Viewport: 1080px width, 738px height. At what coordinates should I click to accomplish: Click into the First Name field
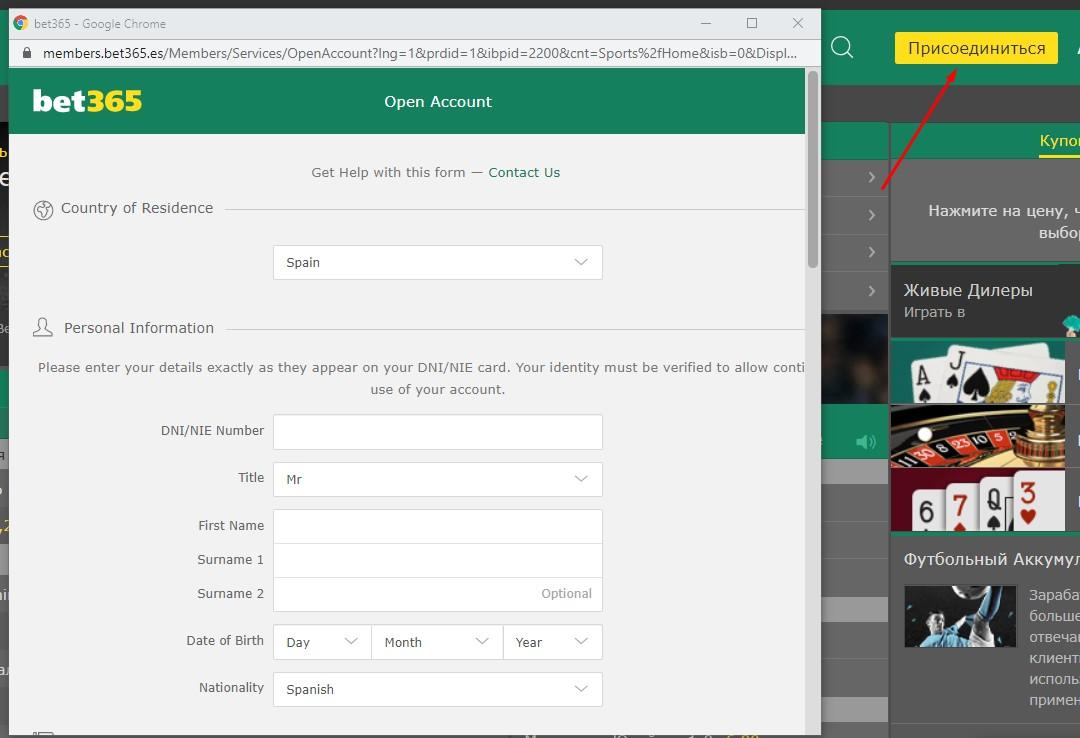pos(437,526)
